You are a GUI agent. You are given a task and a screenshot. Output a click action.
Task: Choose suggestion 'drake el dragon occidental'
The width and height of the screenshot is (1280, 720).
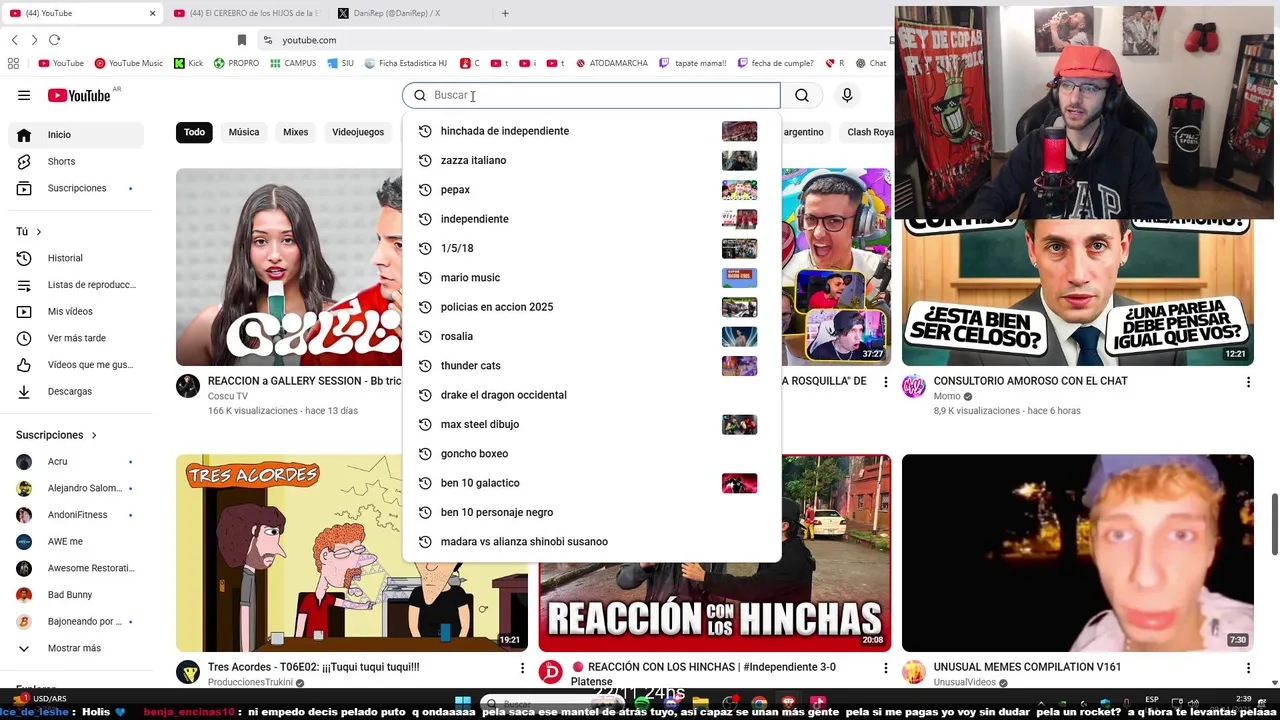pos(591,395)
